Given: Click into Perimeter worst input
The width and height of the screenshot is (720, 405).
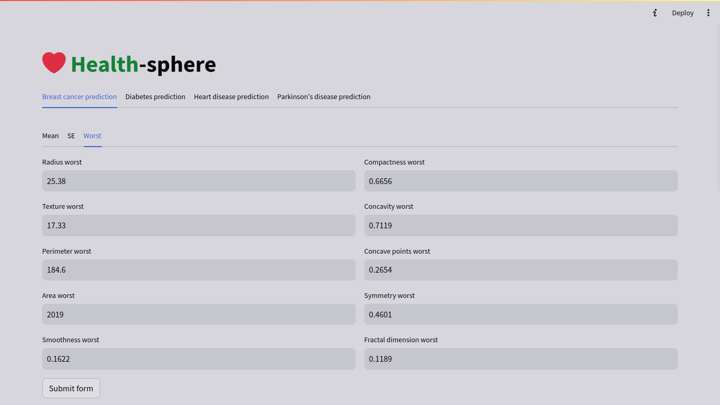Looking at the screenshot, I should coord(198,270).
